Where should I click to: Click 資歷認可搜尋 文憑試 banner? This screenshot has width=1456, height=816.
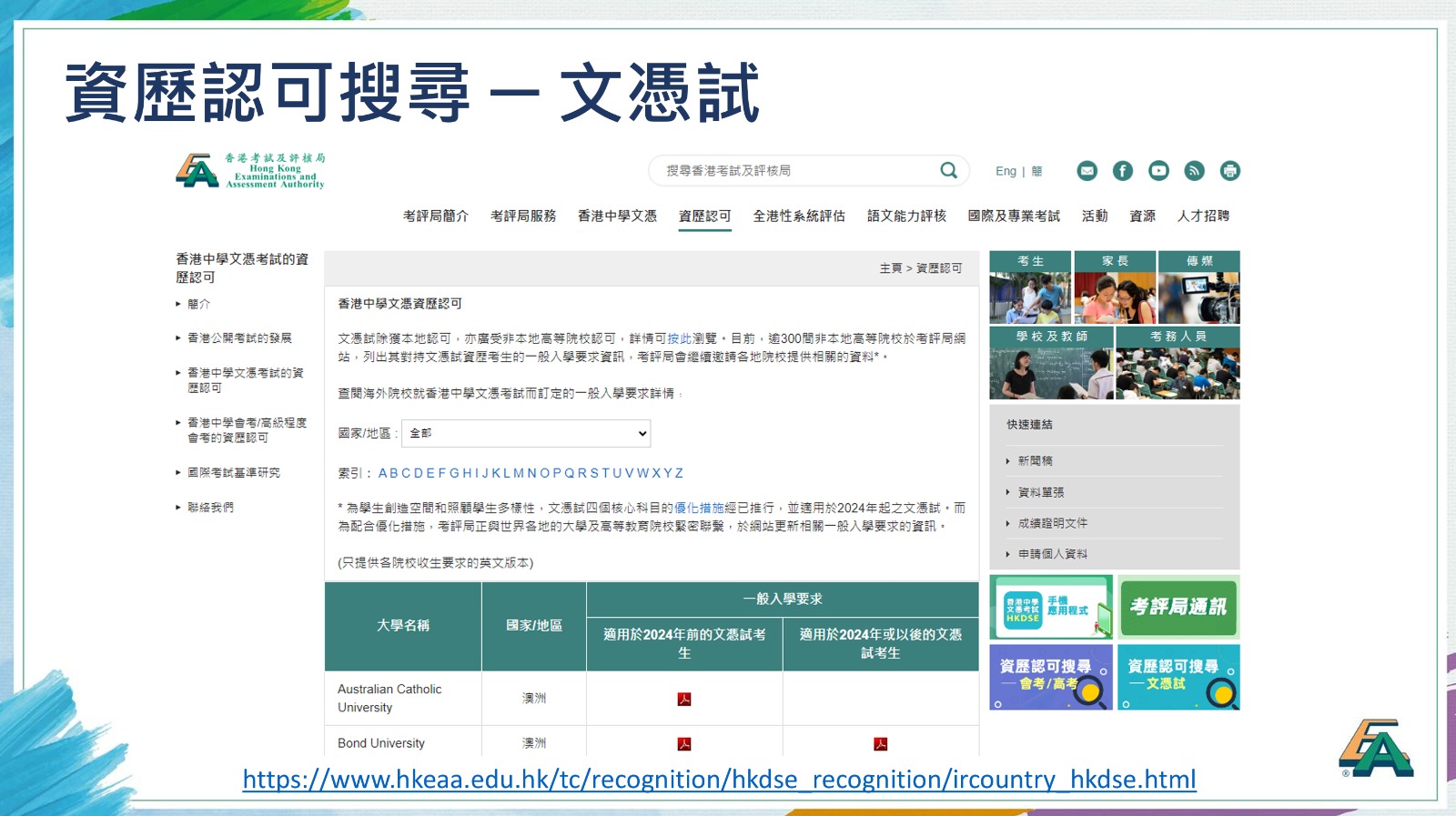coord(1178,678)
